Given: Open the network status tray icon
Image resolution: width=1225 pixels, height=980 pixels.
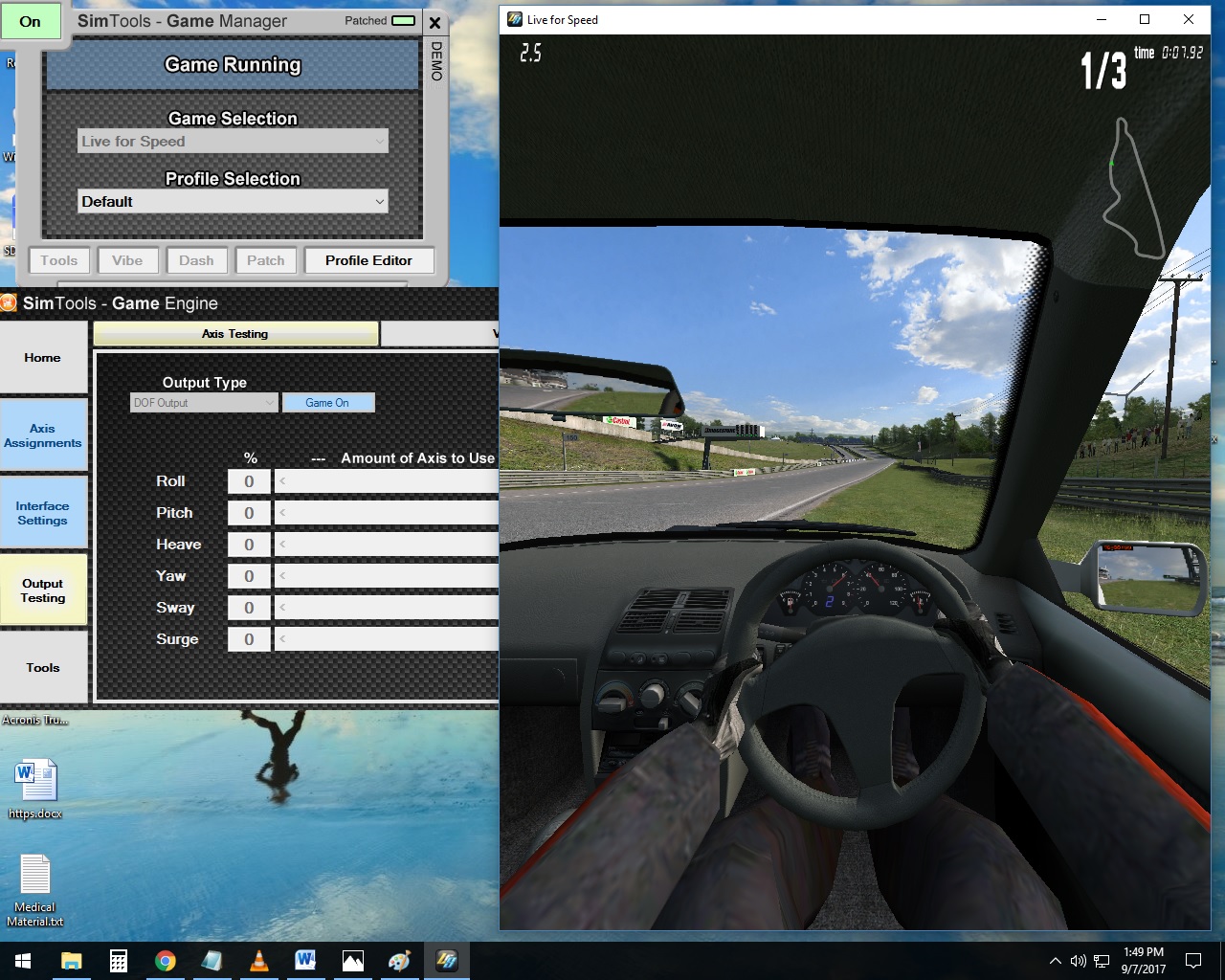Looking at the screenshot, I should point(1102,961).
